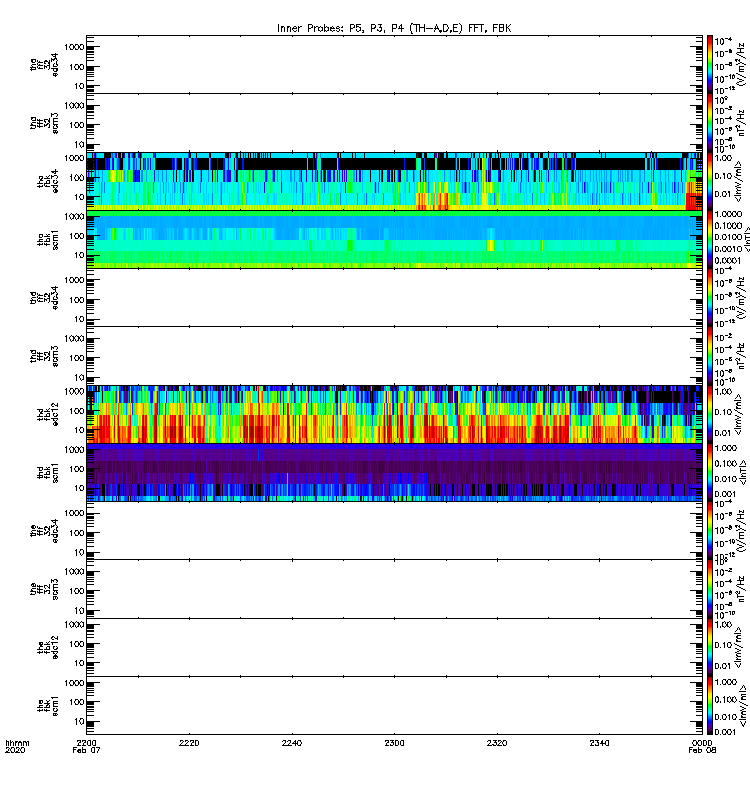Click the tha fbk scm1 spectrogram

[x=394, y=239]
